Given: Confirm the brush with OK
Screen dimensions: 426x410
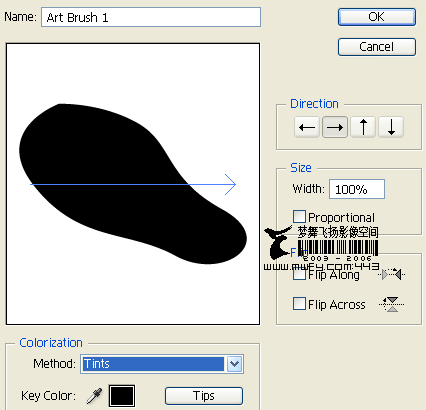Looking at the screenshot, I should pos(377,17).
